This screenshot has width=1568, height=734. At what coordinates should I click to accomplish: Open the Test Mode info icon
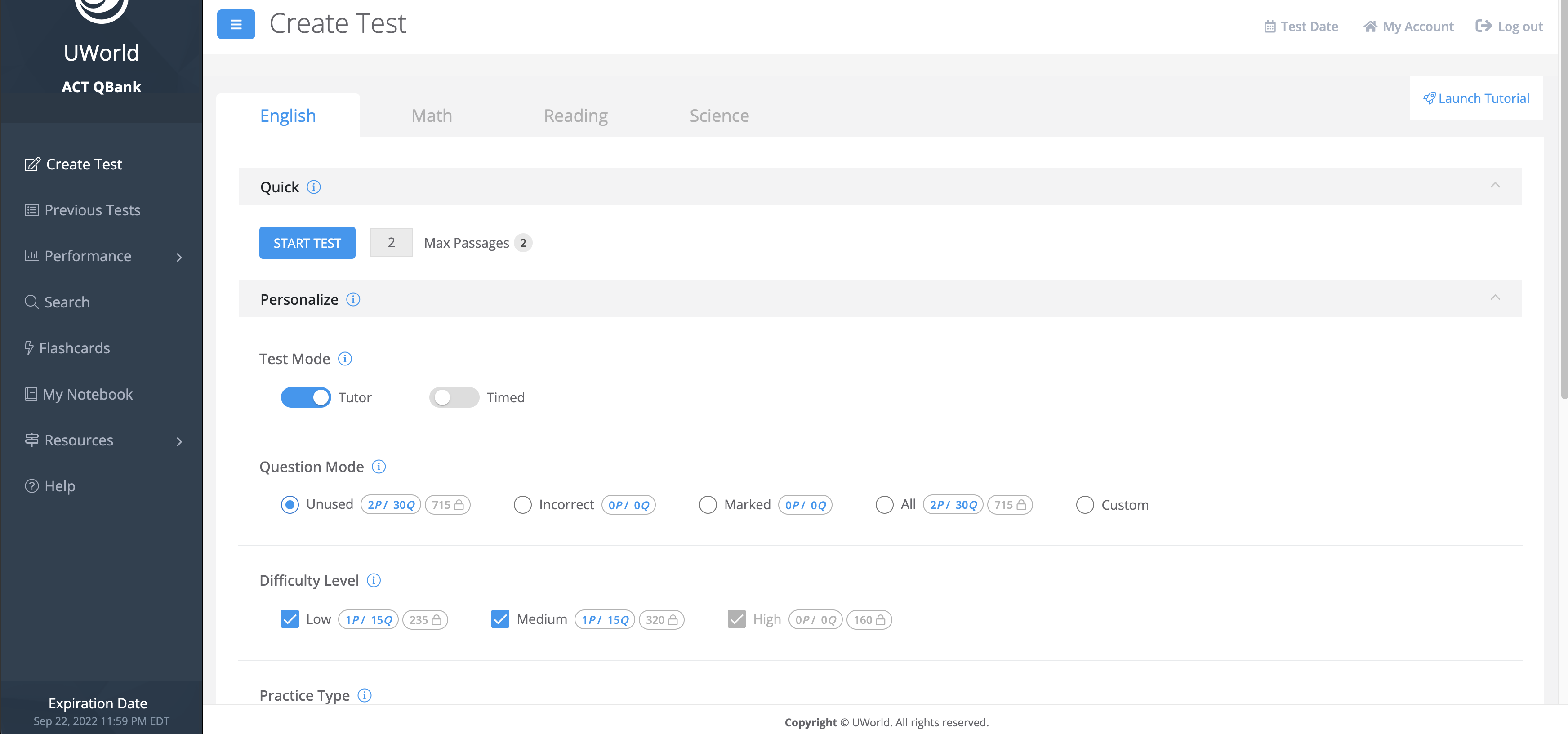click(x=344, y=359)
